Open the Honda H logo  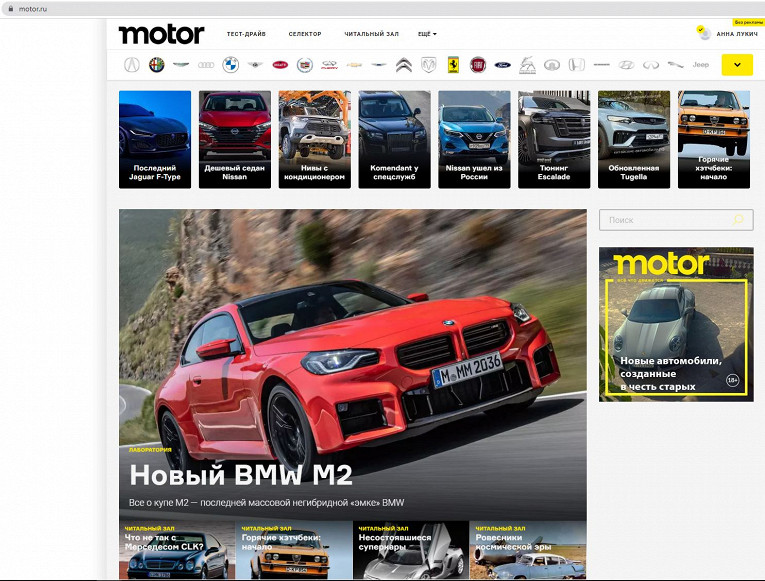pos(577,64)
